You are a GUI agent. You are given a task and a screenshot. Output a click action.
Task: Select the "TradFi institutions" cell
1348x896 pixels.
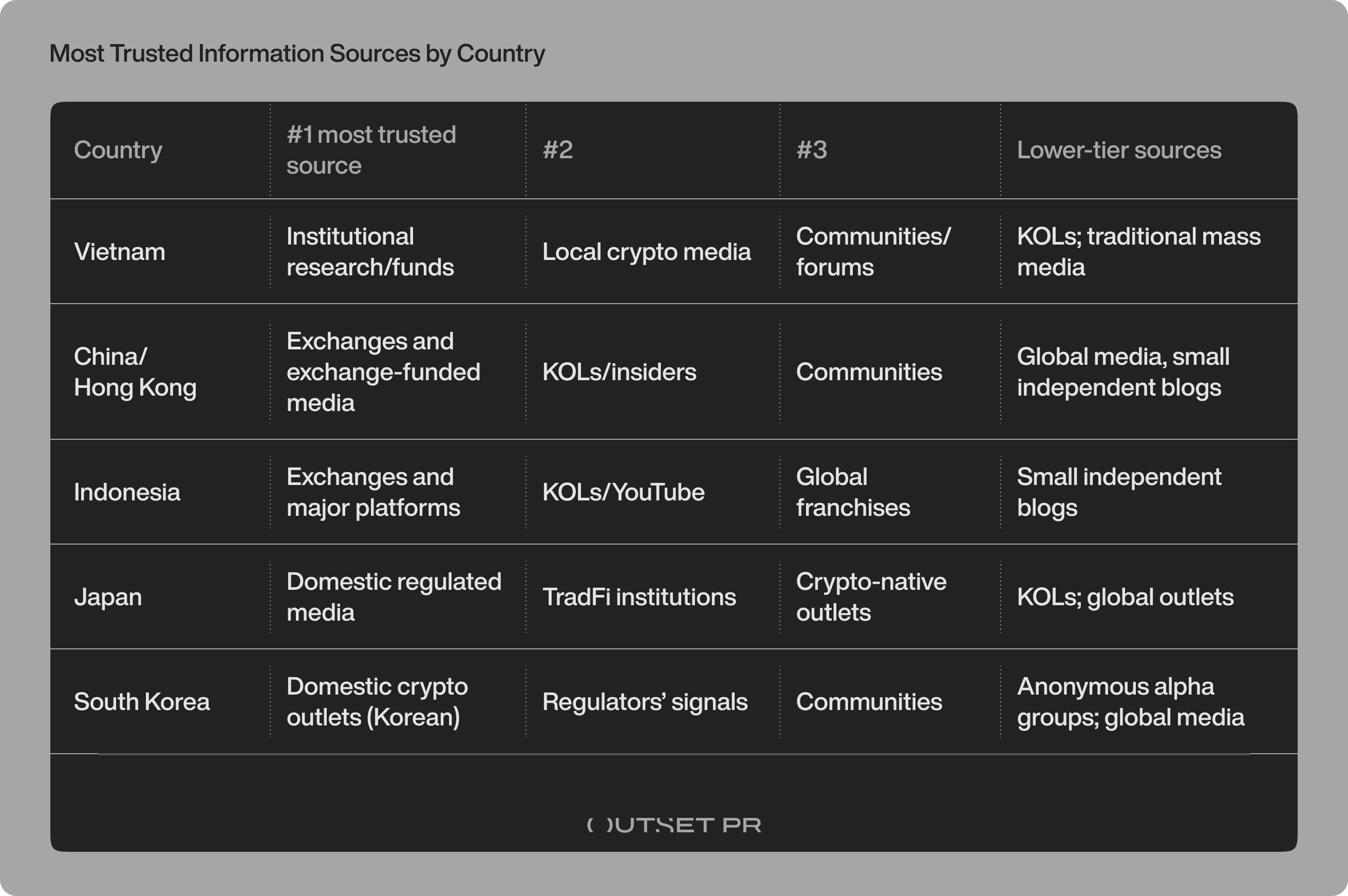[639, 597]
